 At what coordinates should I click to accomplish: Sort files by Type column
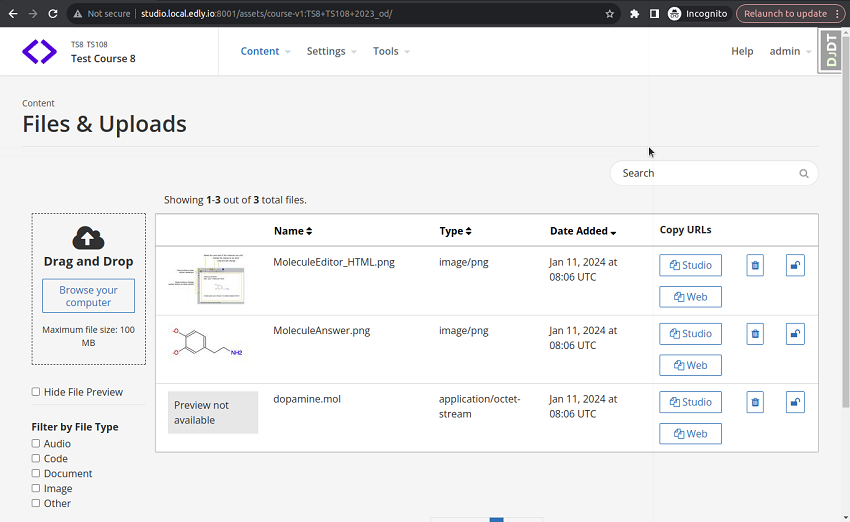455,231
